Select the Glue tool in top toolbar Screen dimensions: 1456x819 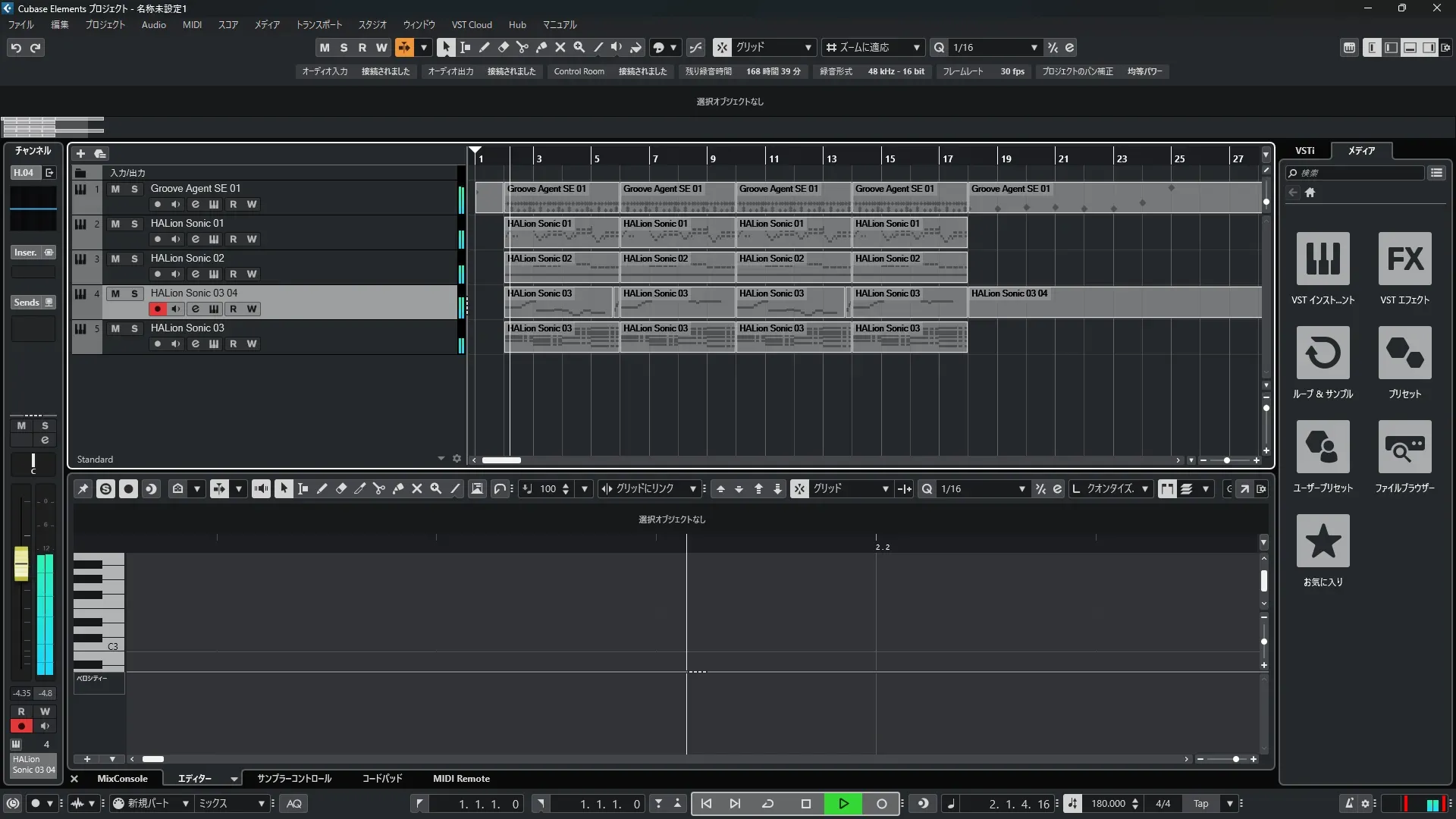541,47
